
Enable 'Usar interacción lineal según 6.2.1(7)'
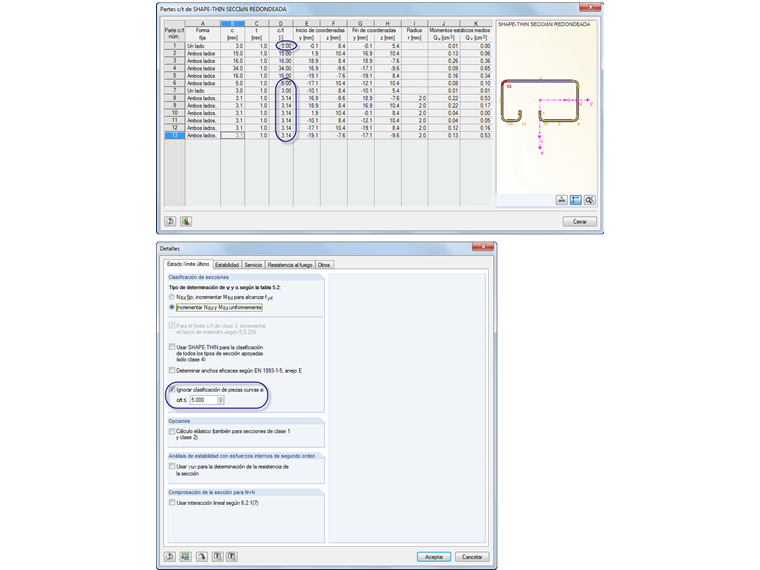pyautogui.click(x=172, y=503)
